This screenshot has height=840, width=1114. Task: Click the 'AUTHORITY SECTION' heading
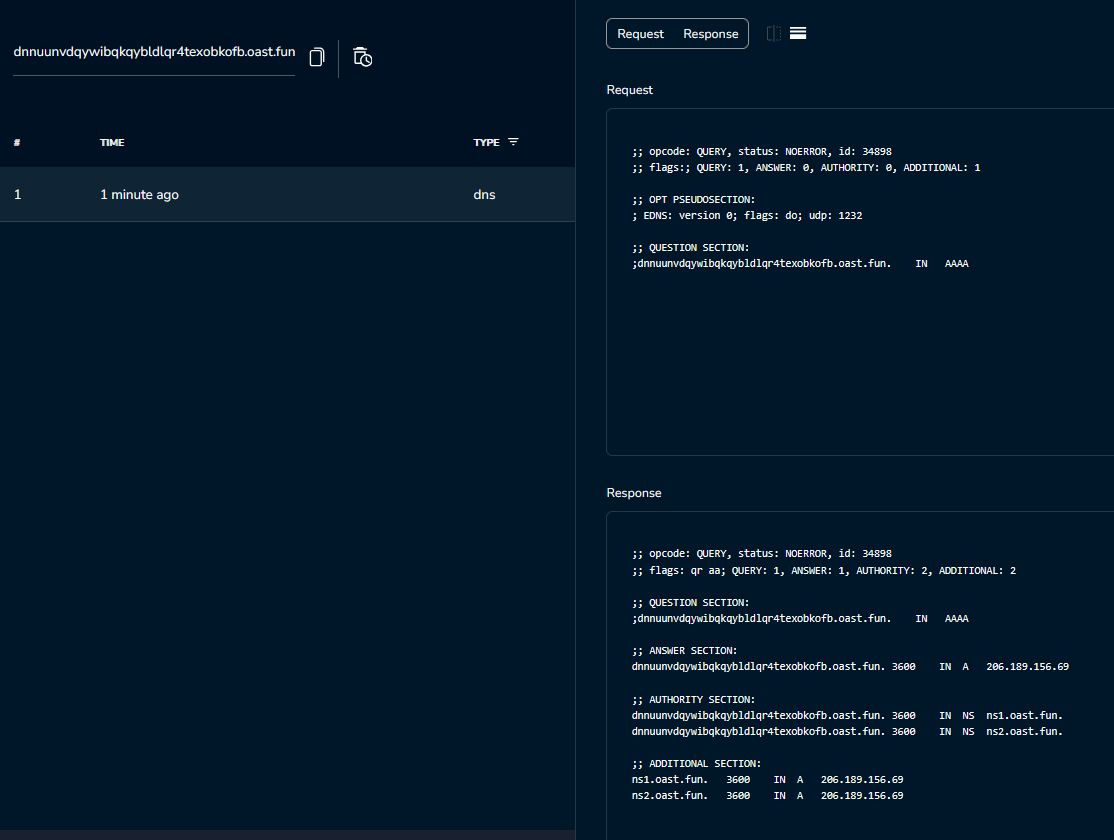click(x=693, y=700)
